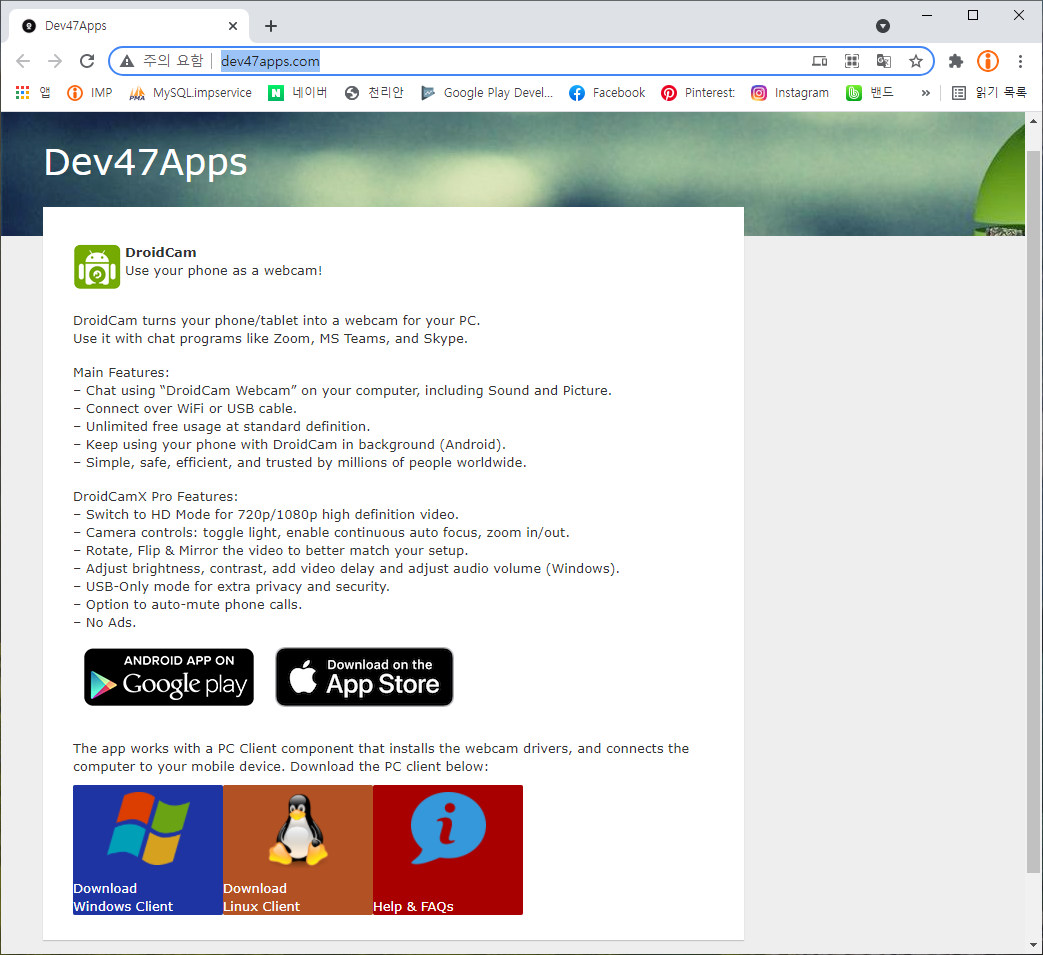Viewport: 1043px width, 955px height.
Task: Select the Dev47Apps browser tab
Action: click(x=129, y=26)
